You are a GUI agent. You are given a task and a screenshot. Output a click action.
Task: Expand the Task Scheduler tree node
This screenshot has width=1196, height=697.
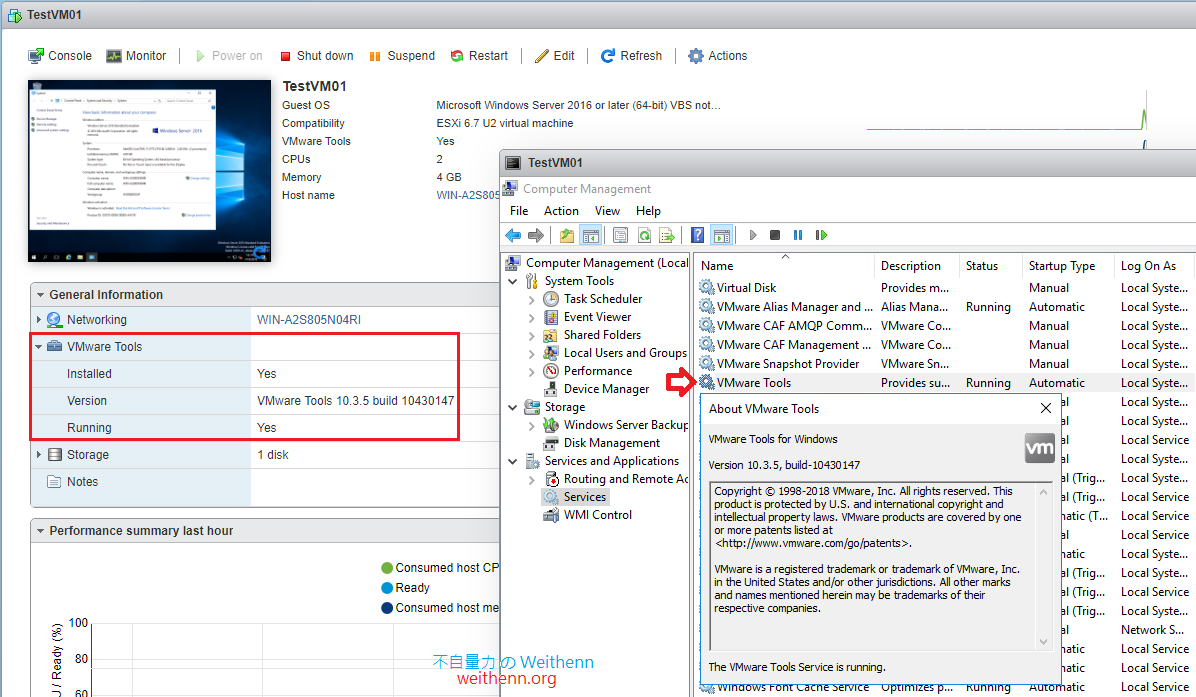(x=531, y=298)
